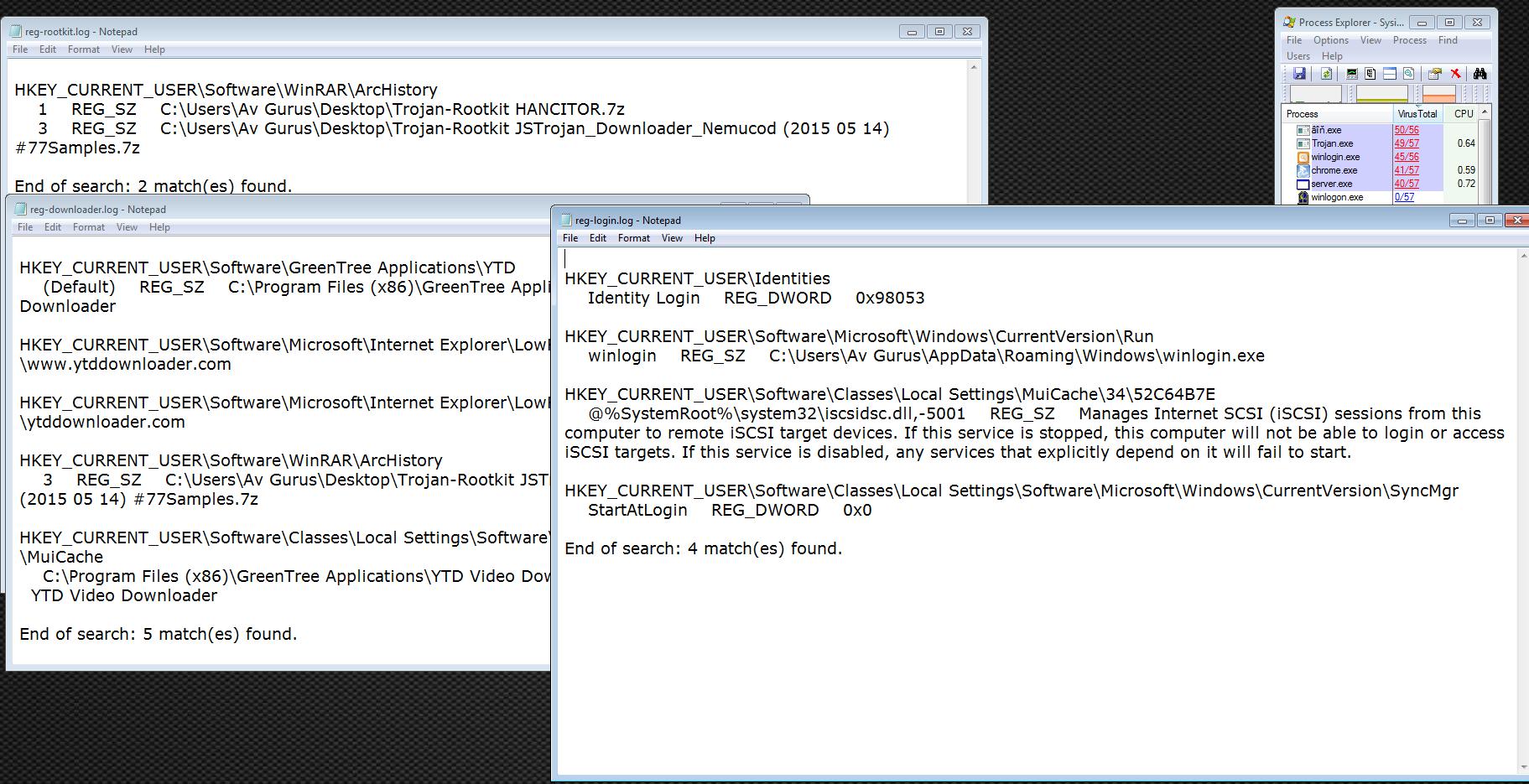Image resolution: width=1529 pixels, height=784 pixels.
Task: Open the Find menu in Process Explorer
Action: [1448, 40]
